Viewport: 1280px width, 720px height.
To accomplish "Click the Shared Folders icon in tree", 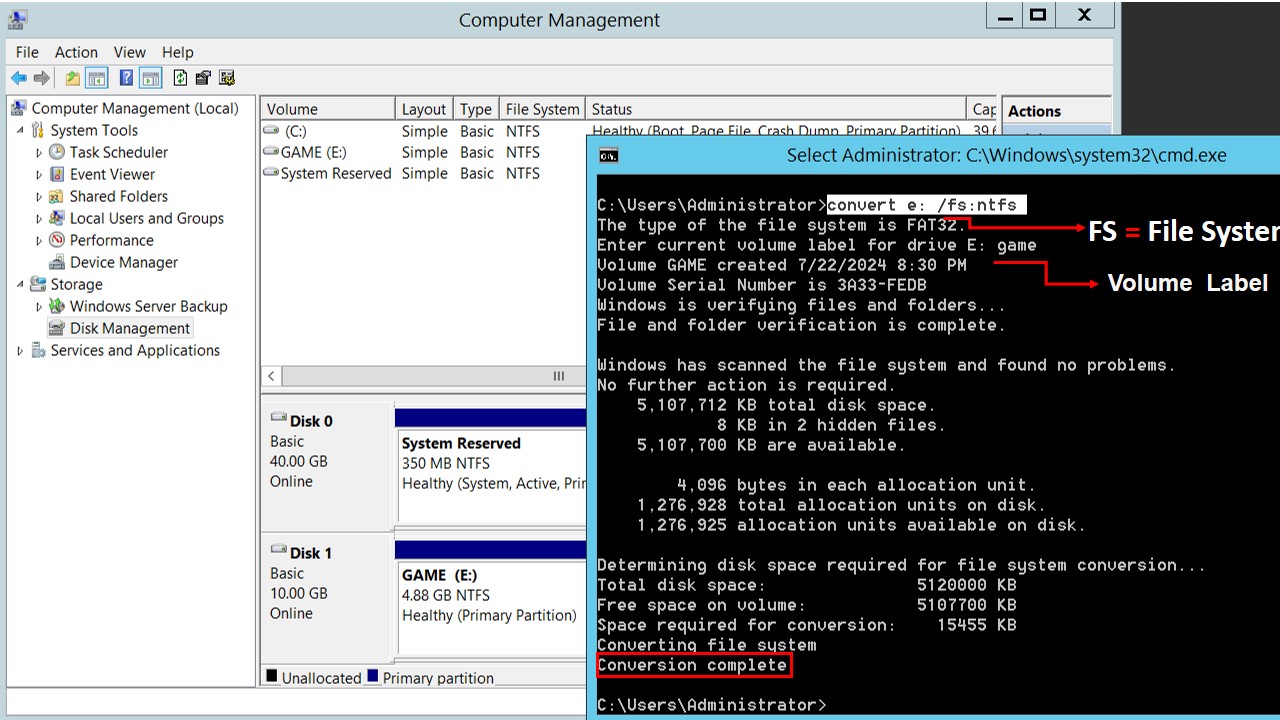I will [57, 196].
